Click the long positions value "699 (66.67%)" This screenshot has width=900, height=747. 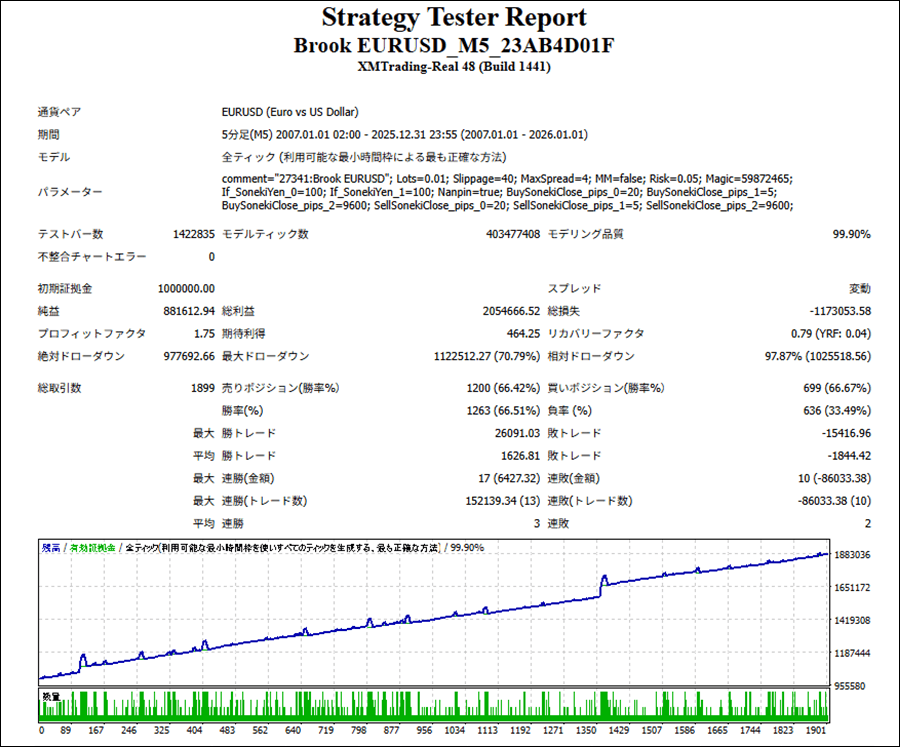pyautogui.click(x=837, y=388)
